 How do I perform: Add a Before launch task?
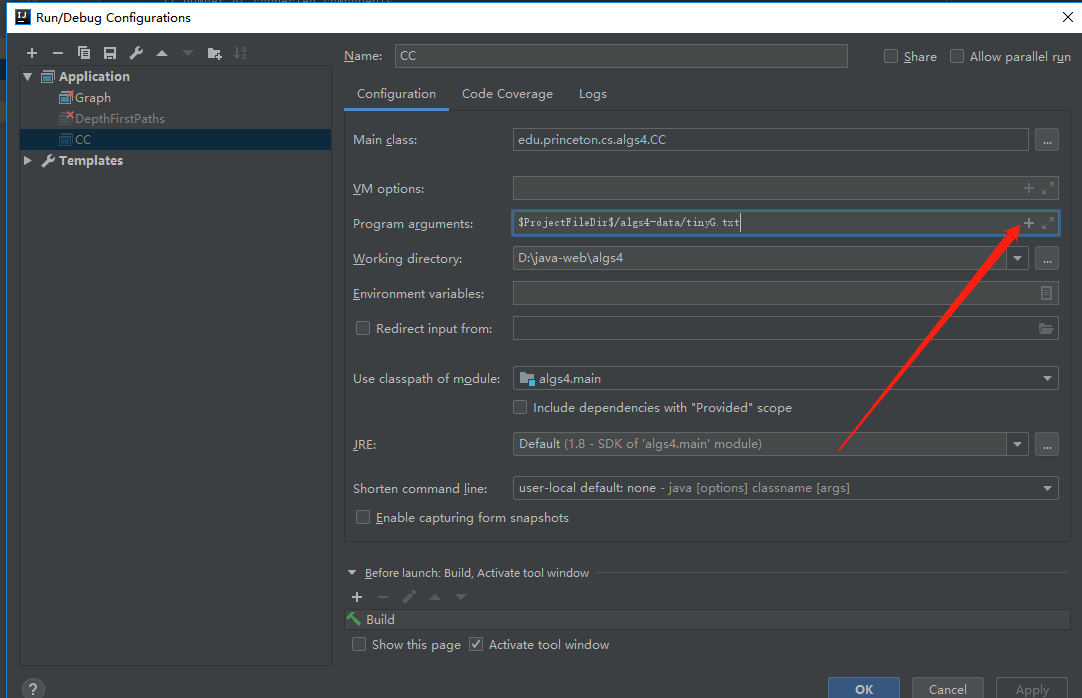tap(357, 597)
